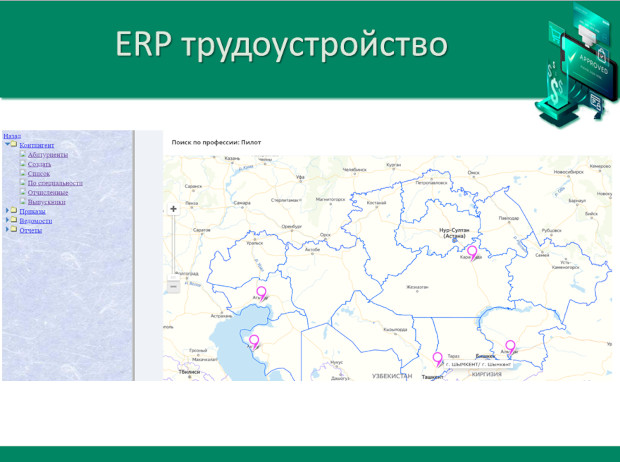
Task: Open the Контингент link
Action: click(37, 145)
